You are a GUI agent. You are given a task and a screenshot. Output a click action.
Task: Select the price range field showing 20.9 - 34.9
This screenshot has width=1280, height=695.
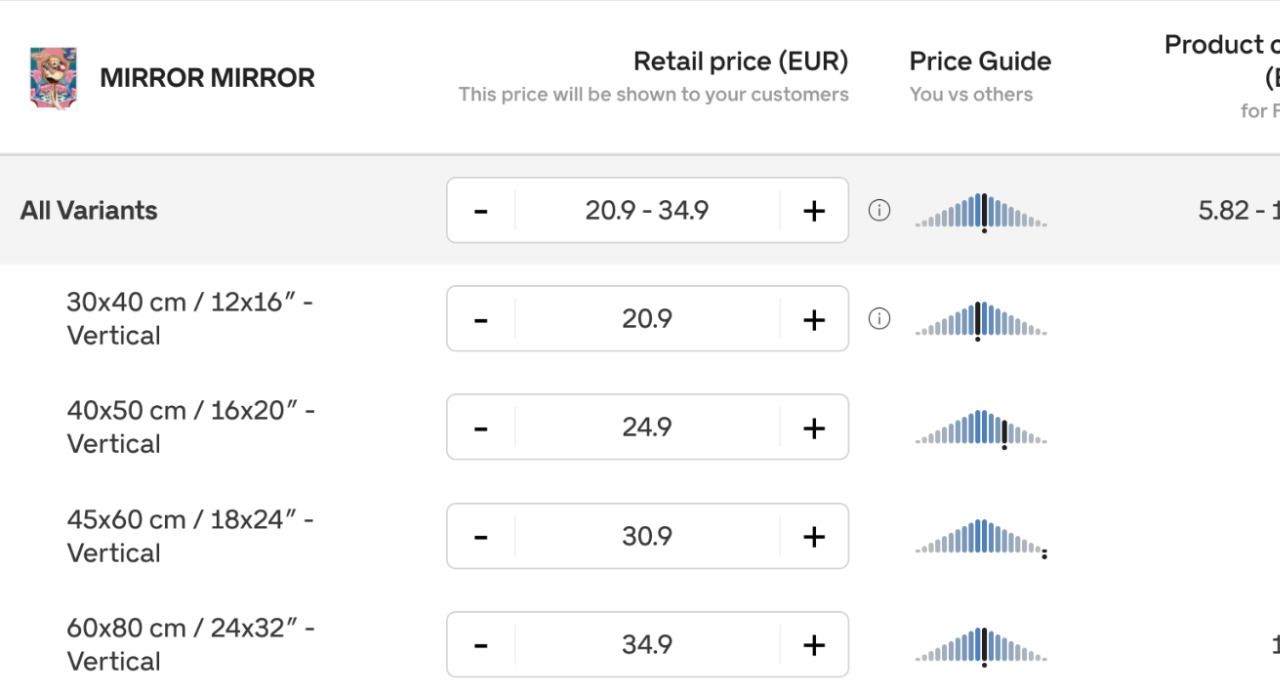click(x=647, y=210)
